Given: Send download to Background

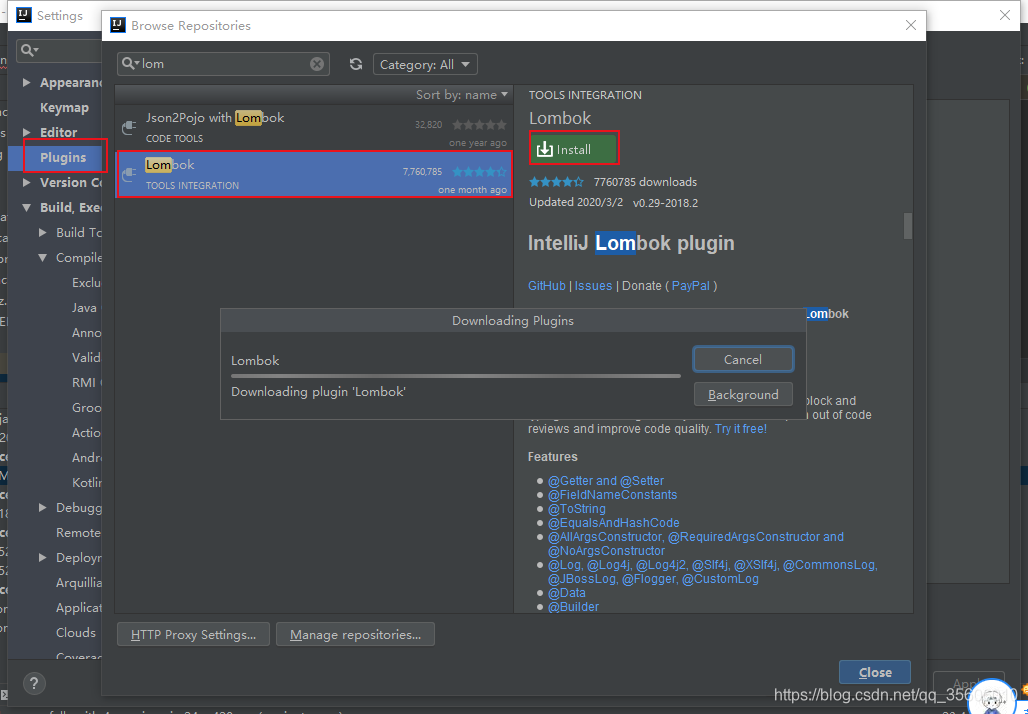Looking at the screenshot, I should click(743, 395).
